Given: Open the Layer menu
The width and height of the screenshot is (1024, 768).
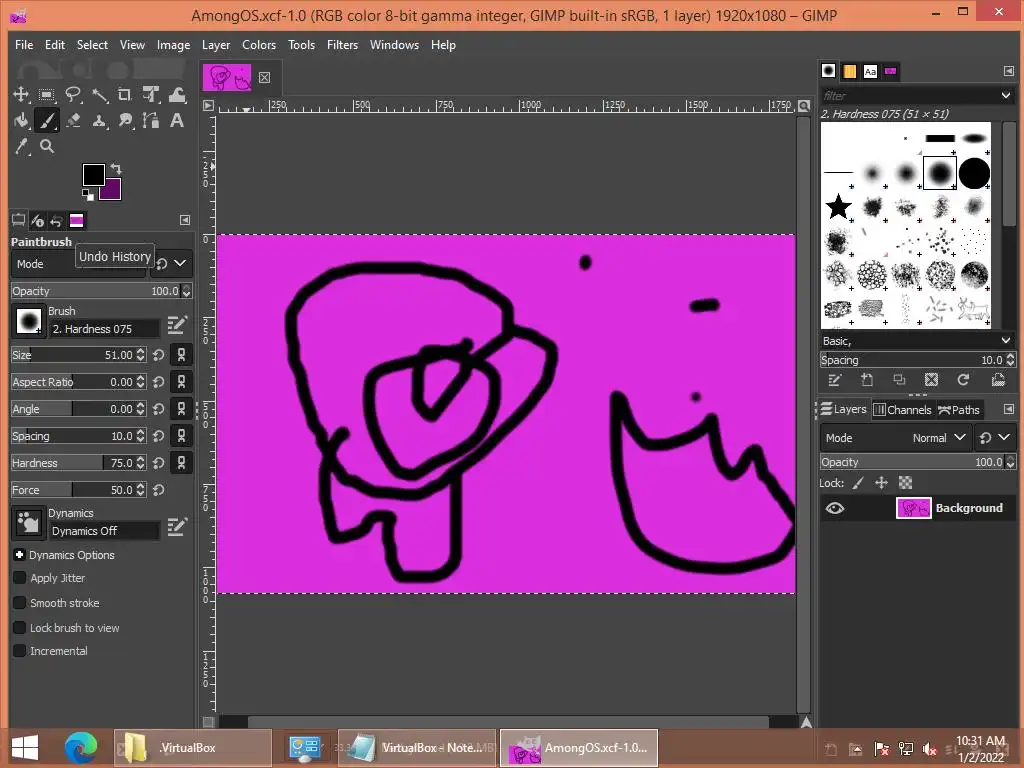Looking at the screenshot, I should pos(216,45).
